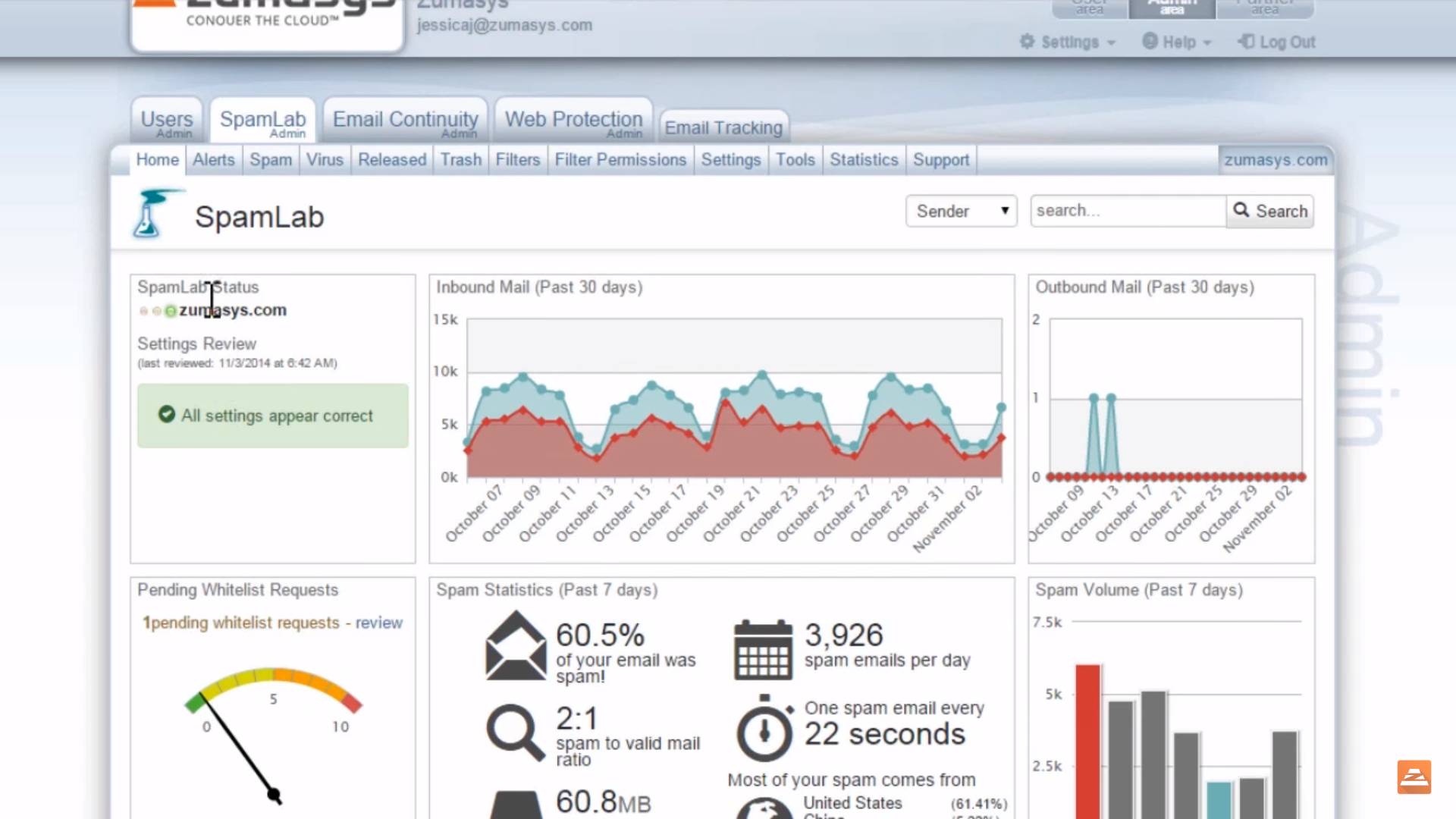Open the Trash submenu item
The width and height of the screenshot is (1456, 819).
click(461, 160)
